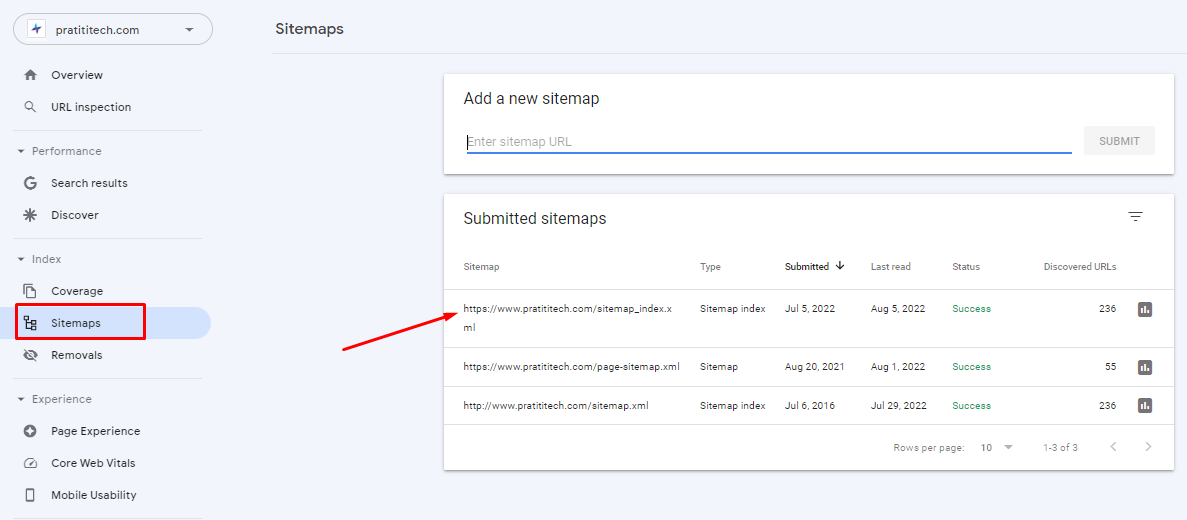Open Core Web Vitals report

click(93, 463)
